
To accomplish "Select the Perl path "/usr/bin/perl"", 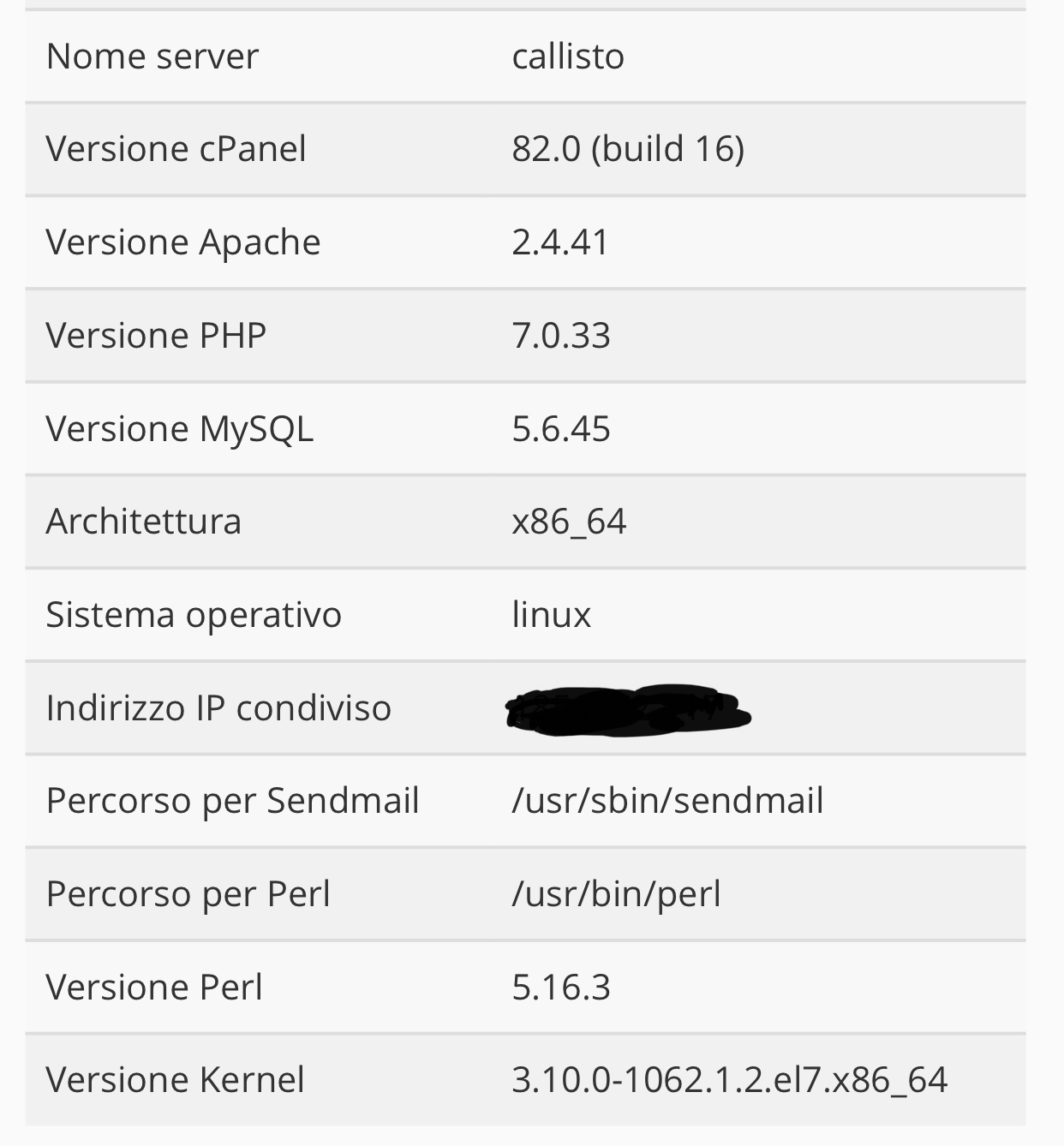I will click(x=616, y=894).
